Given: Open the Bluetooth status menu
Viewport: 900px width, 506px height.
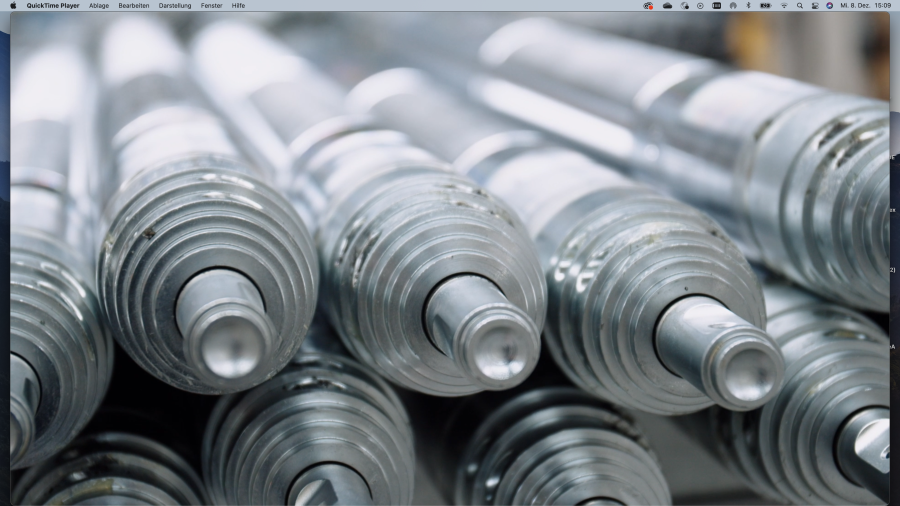Looking at the screenshot, I should (748, 5).
